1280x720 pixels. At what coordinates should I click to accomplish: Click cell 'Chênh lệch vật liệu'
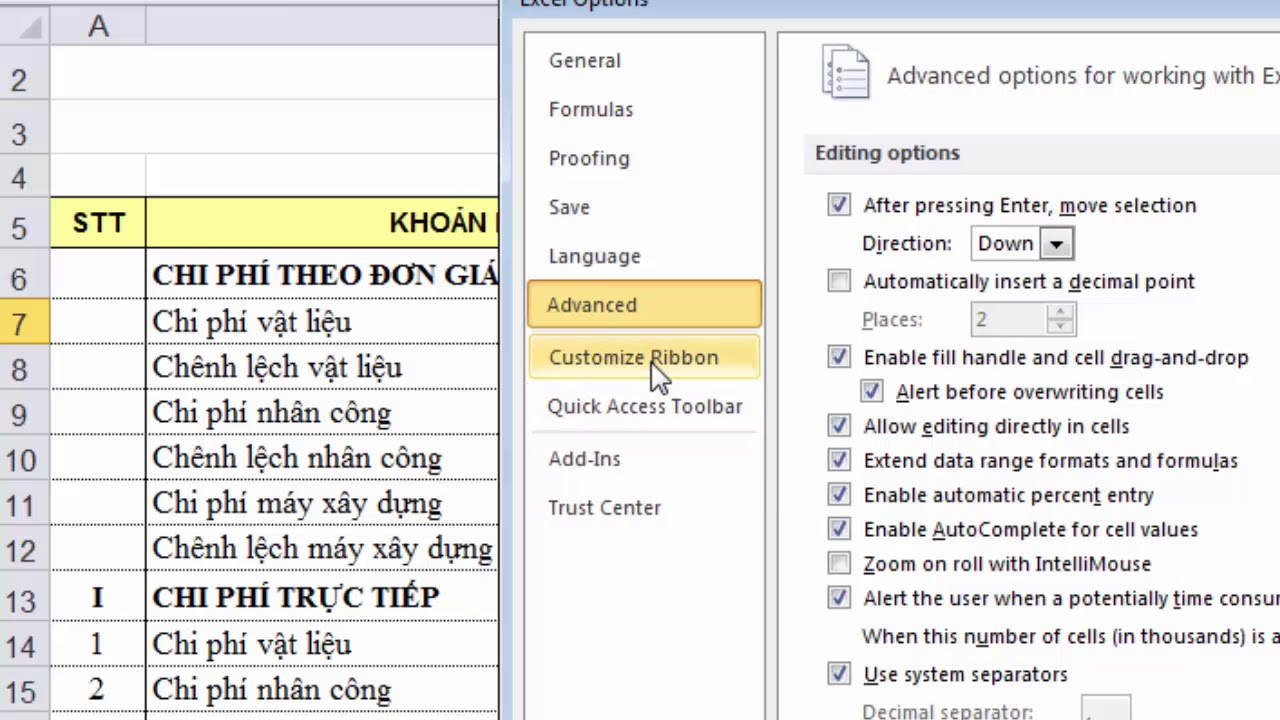pos(322,368)
